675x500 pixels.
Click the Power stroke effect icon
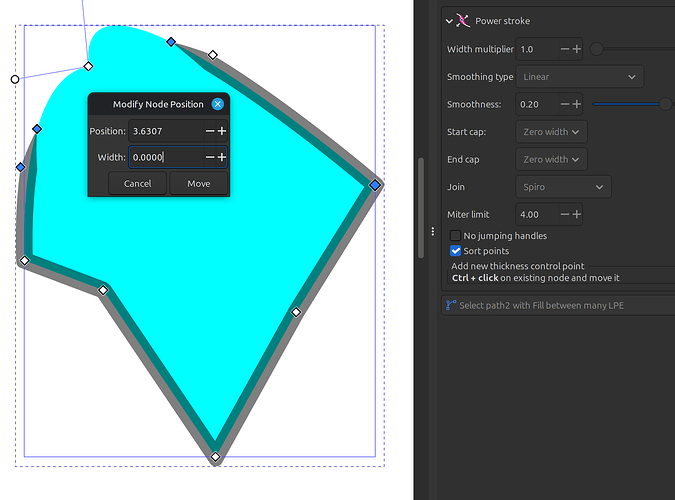point(463,21)
